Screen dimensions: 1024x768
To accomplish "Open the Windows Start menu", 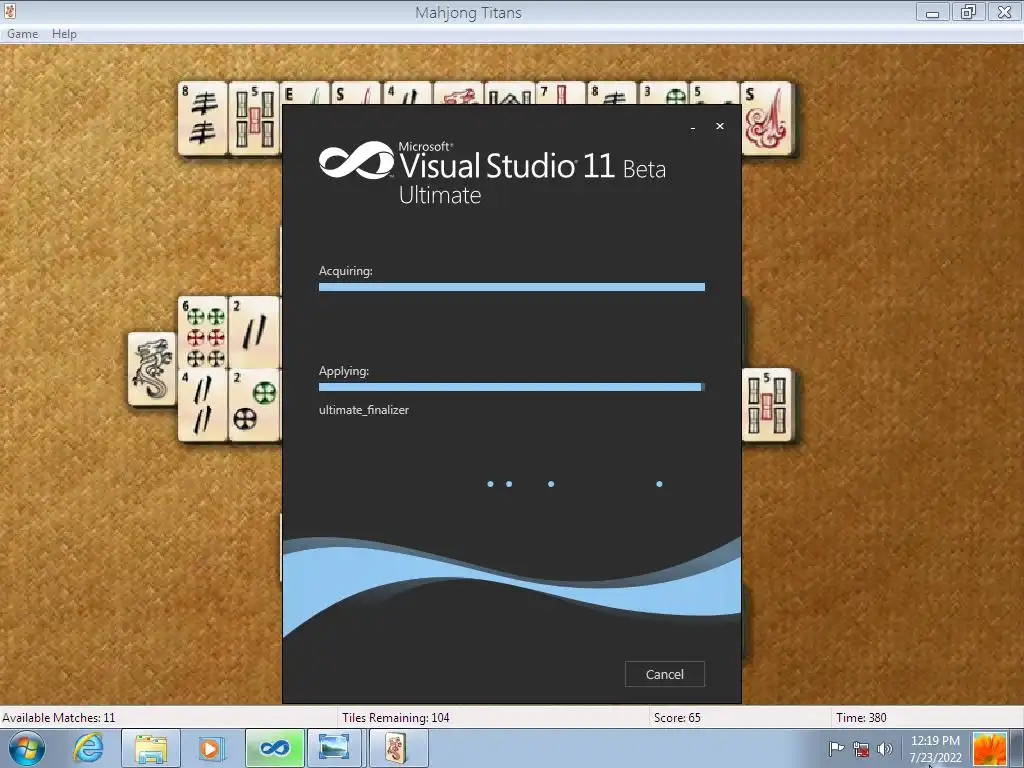I will click(27, 748).
